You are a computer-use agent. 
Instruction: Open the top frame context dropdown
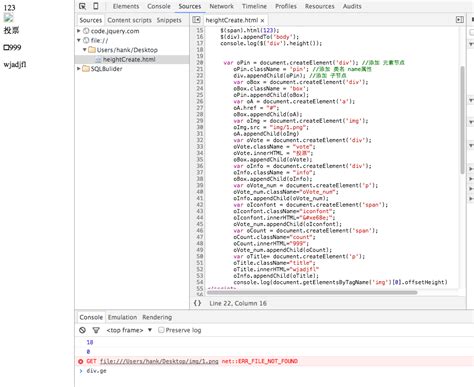[x=129, y=330]
